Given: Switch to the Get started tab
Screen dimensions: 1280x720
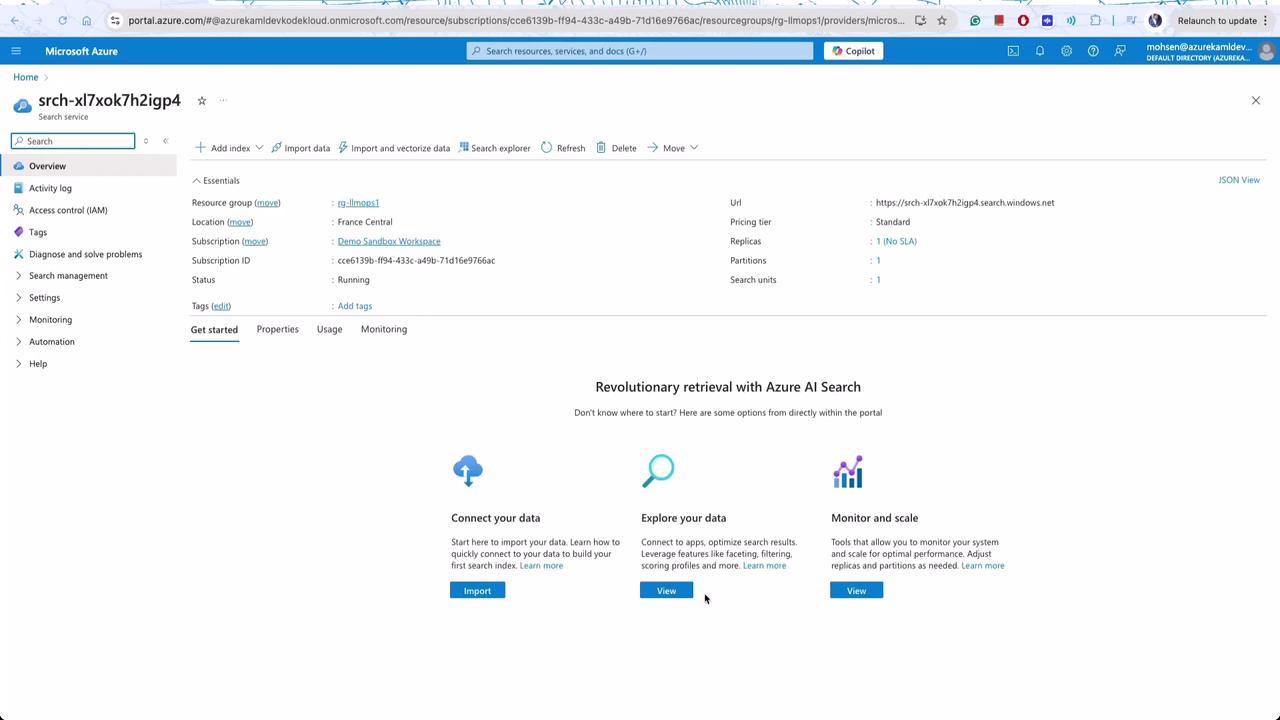Looking at the screenshot, I should (214, 329).
